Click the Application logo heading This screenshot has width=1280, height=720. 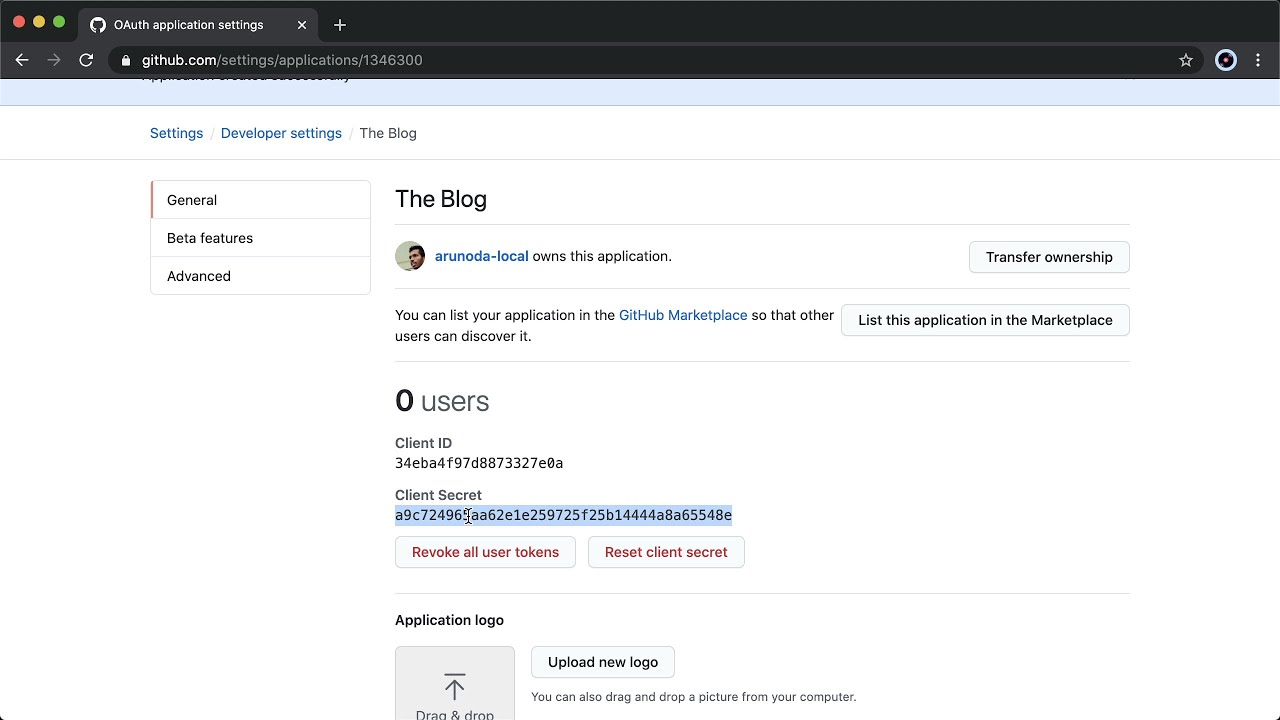pos(449,620)
